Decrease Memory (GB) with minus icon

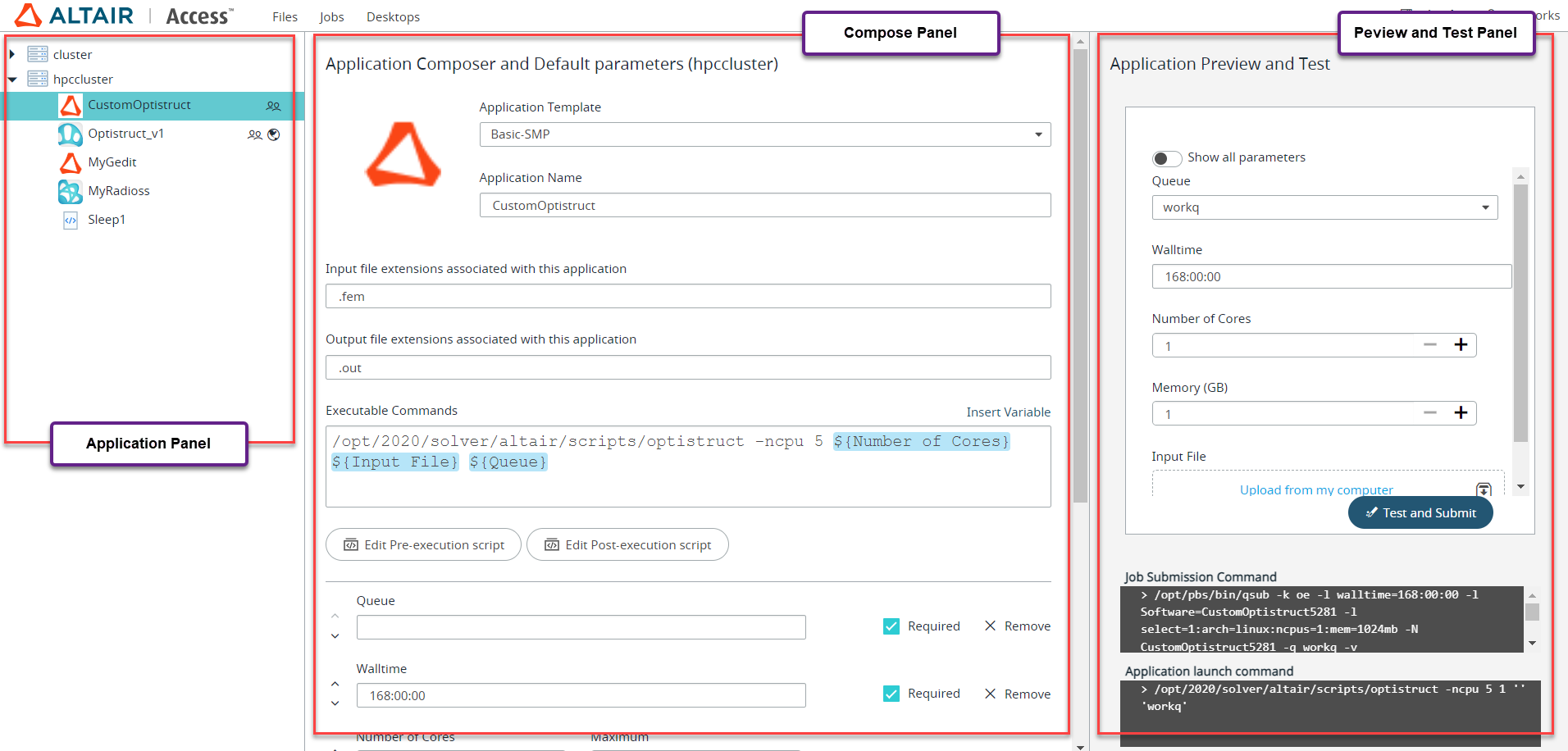pyautogui.click(x=1430, y=413)
